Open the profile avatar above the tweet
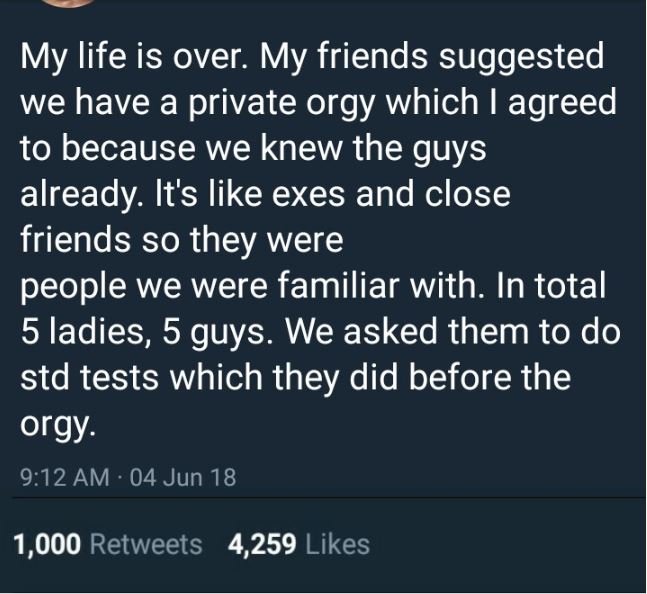This screenshot has width=647, height=594. (x=67, y=3)
